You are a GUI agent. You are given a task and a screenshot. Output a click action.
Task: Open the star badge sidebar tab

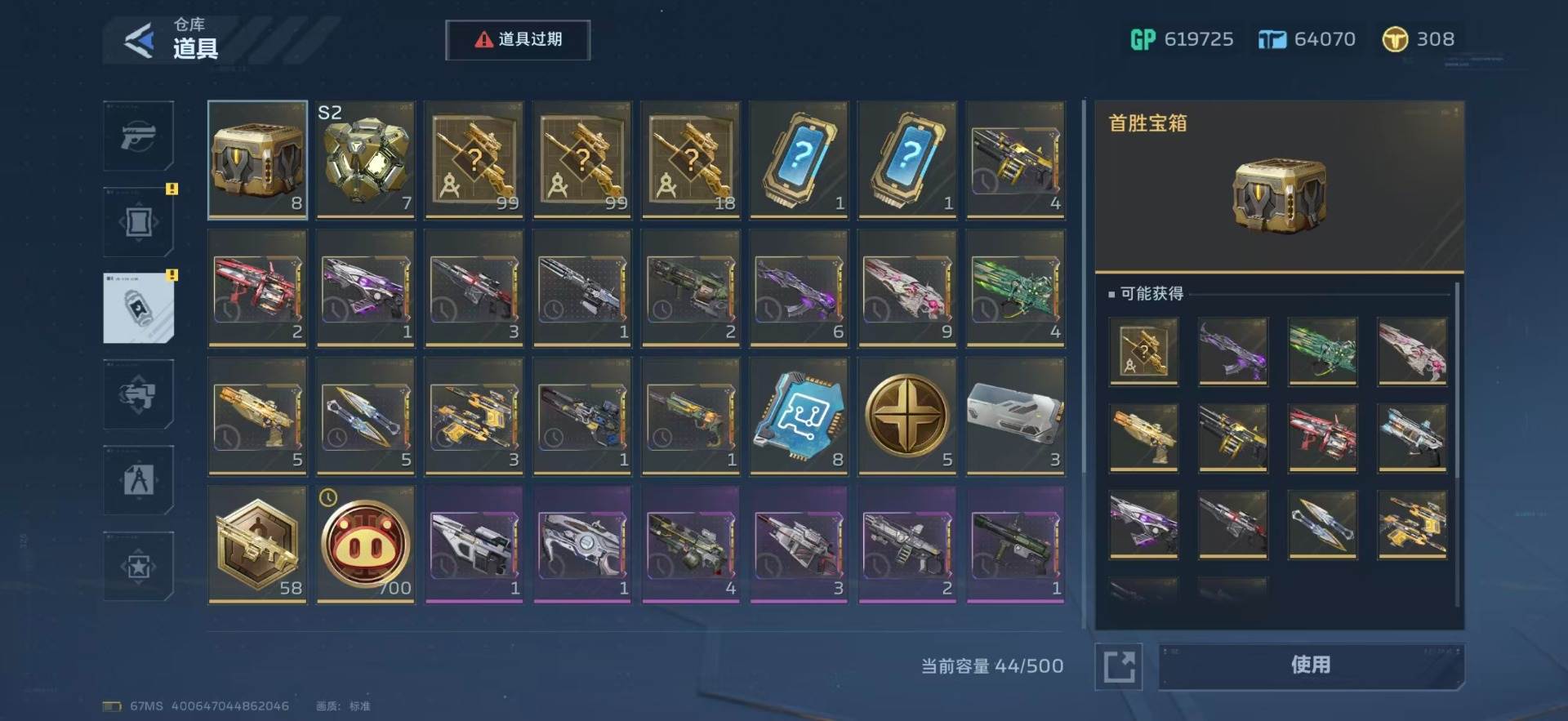[138, 567]
